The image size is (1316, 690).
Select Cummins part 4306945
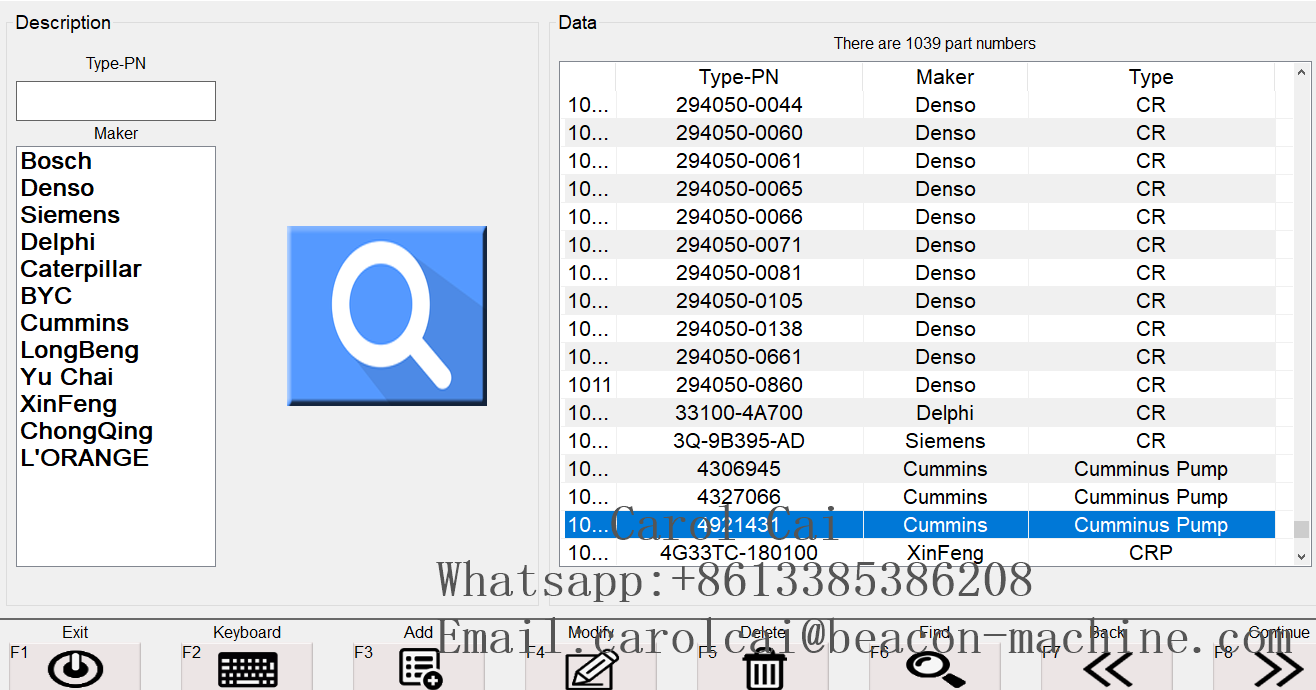click(x=919, y=469)
